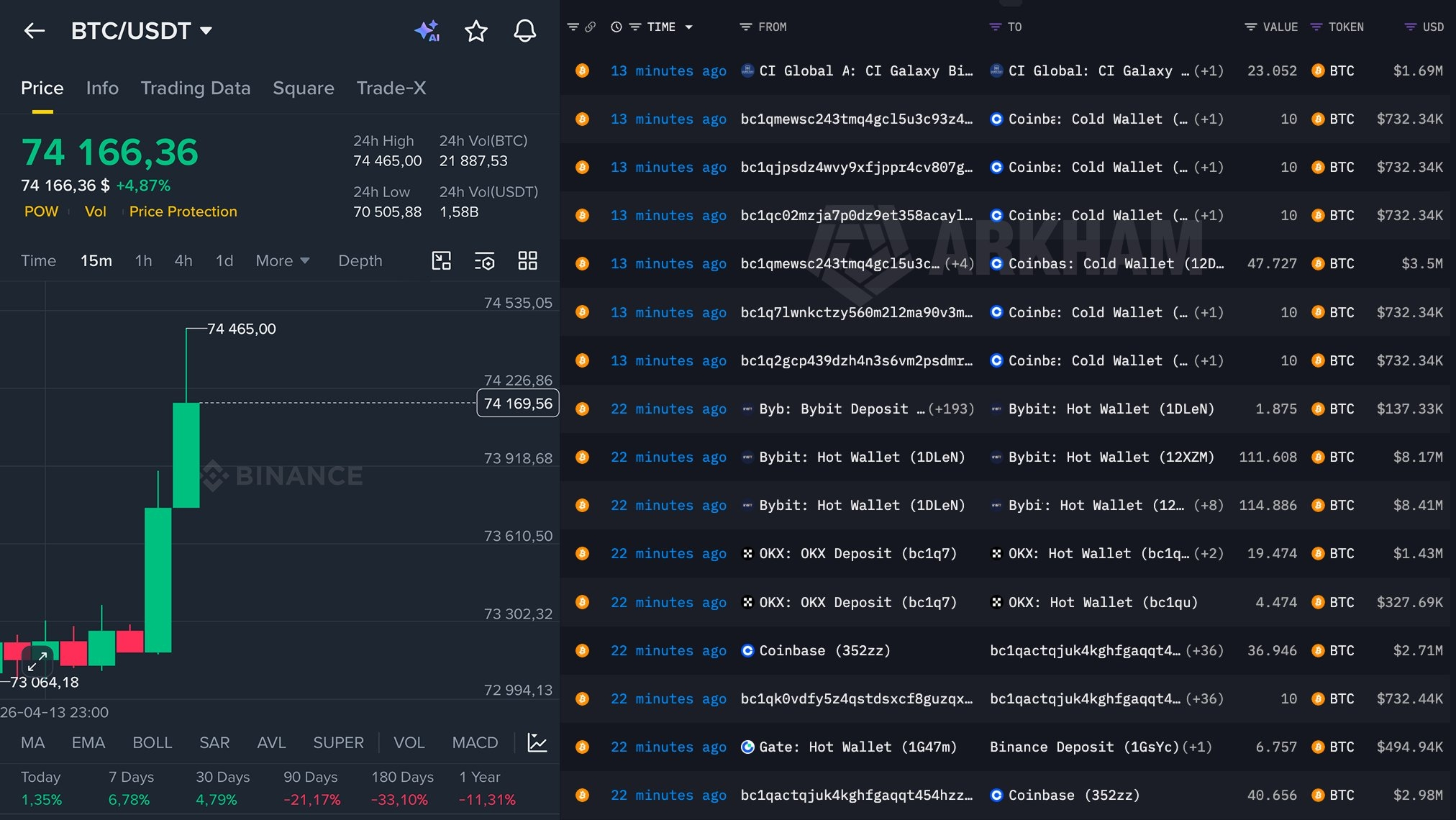
Task: Open chart settings list icon
Action: [x=484, y=260]
